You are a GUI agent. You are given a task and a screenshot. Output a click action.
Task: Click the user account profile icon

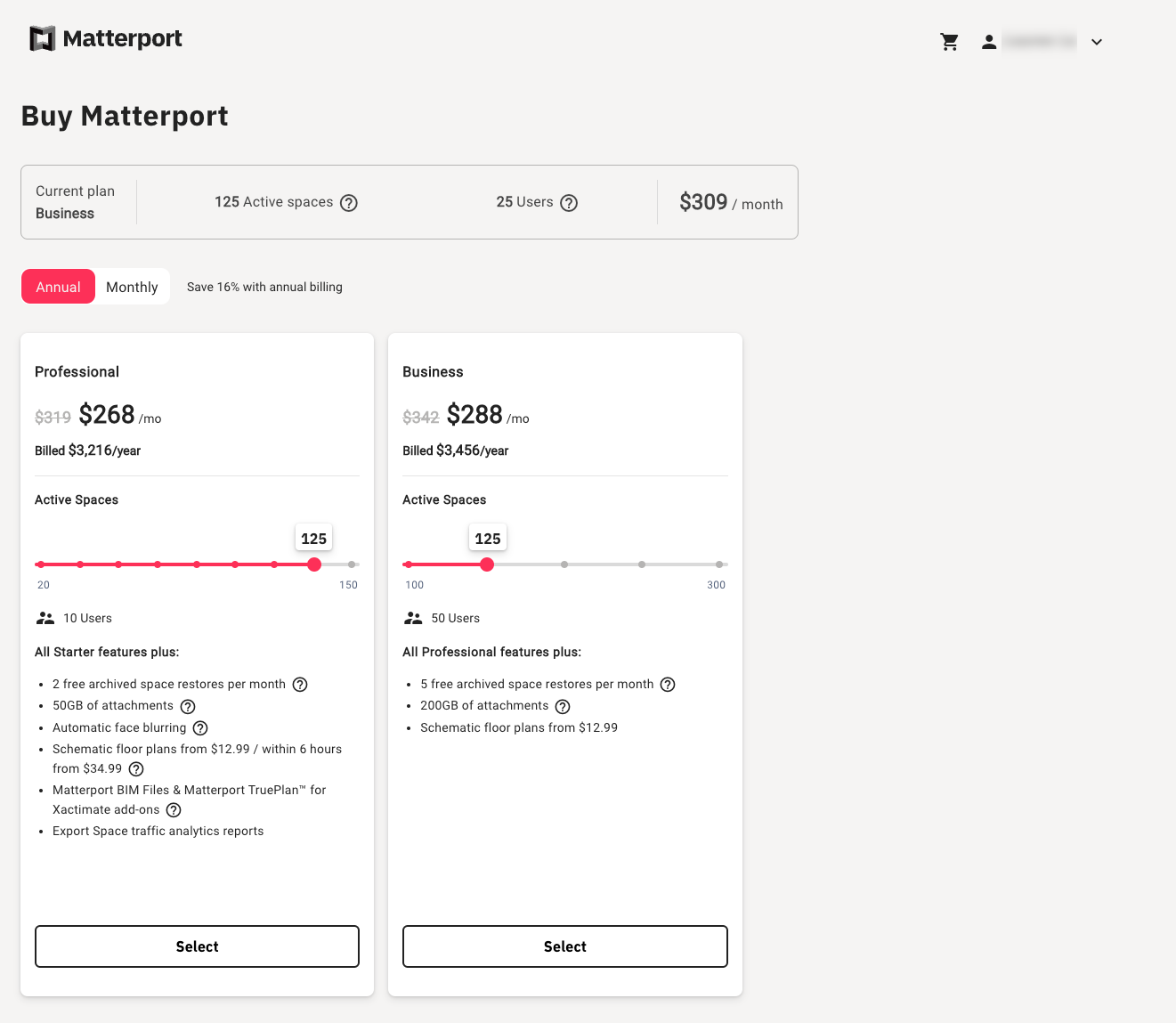point(989,42)
